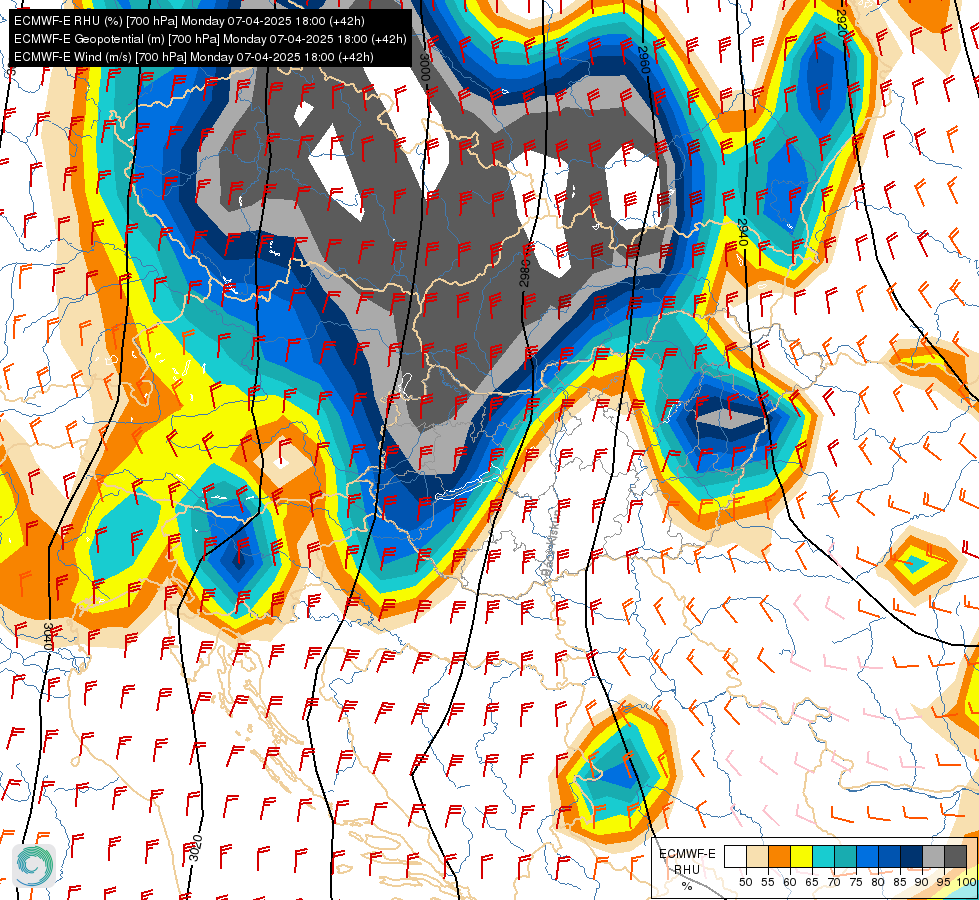Click the 2960 contour label
The image size is (979, 900).
click(644, 59)
